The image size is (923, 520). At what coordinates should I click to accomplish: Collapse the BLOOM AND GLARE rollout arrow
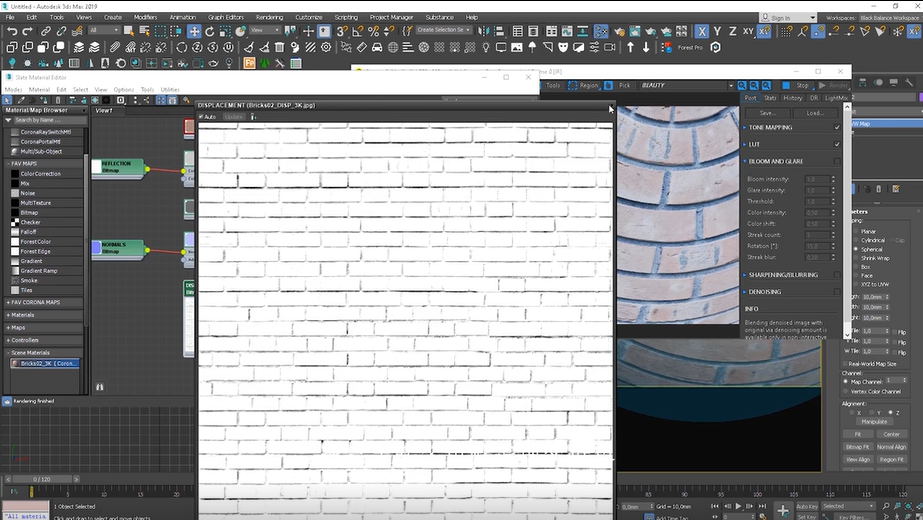coord(745,161)
